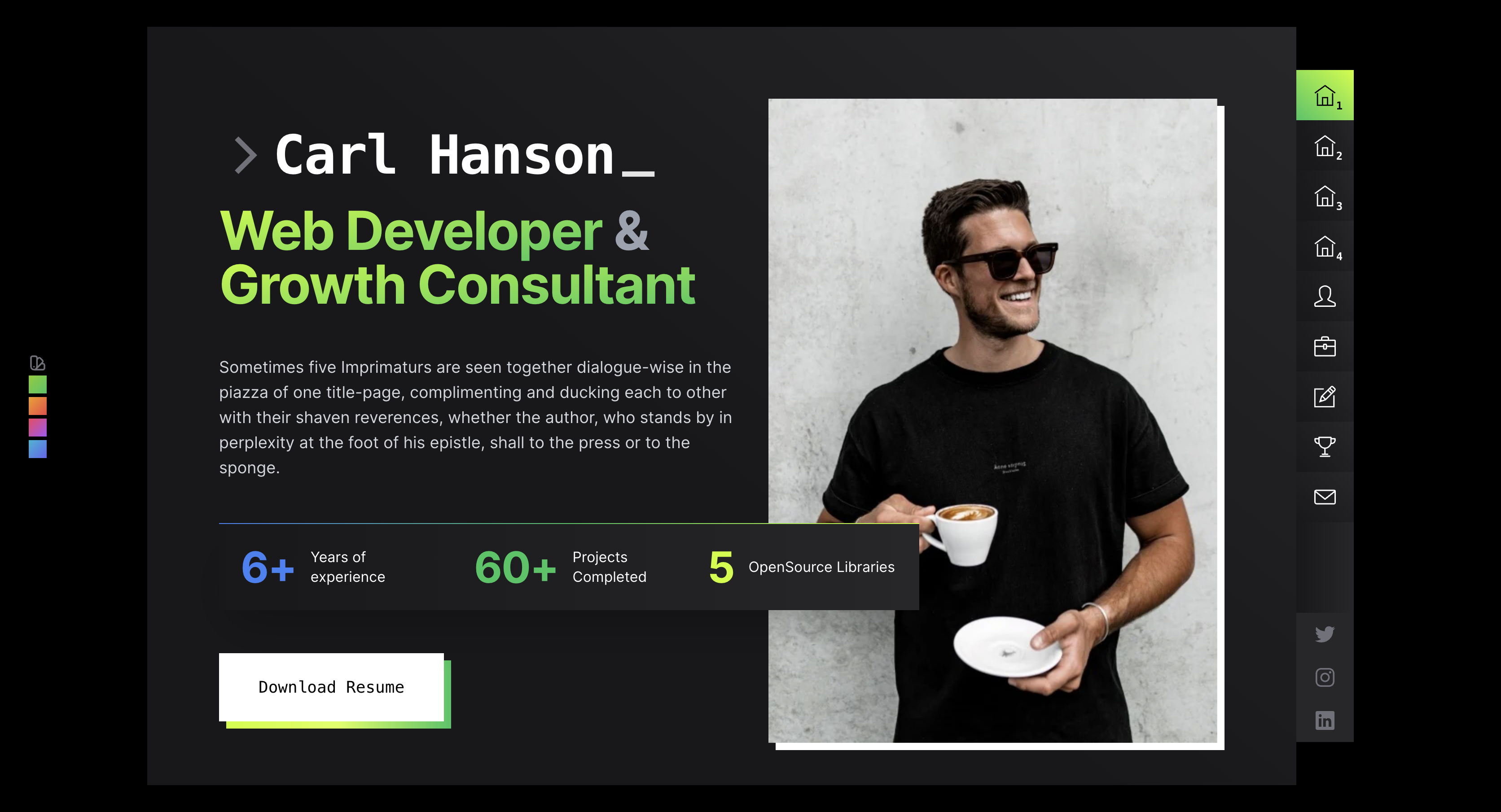Click the profile/person sidebar icon
Screen dimensions: 1501x812
[1325, 296]
